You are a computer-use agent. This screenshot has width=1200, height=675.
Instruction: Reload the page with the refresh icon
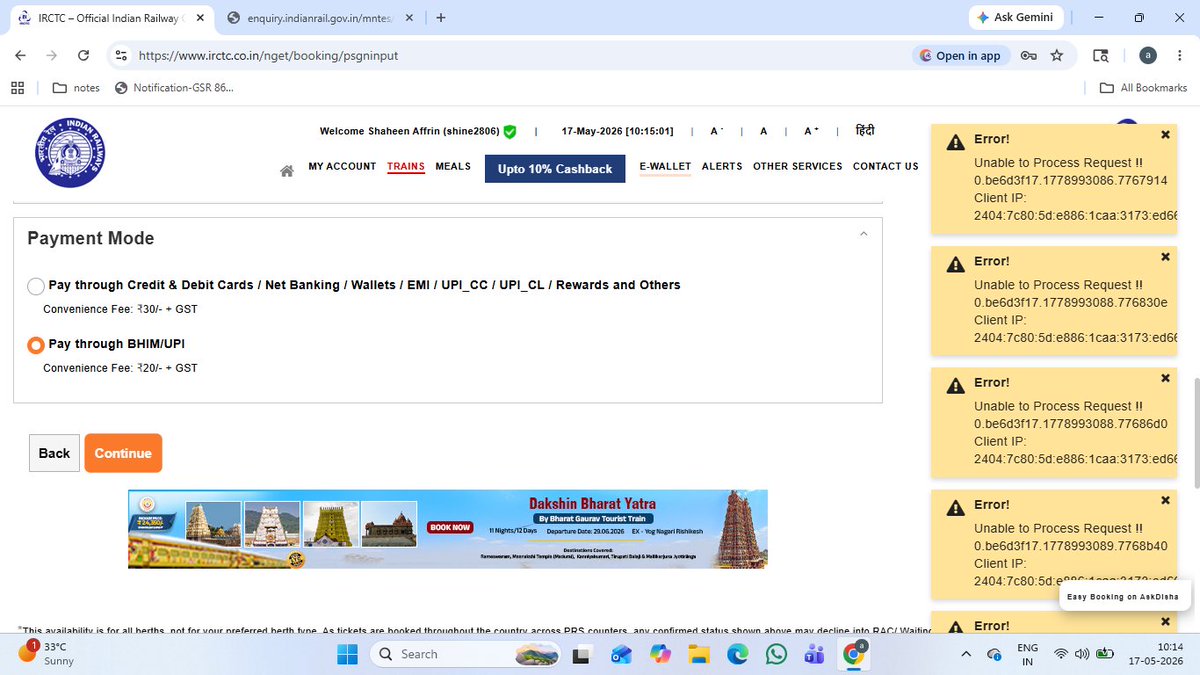(84, 56)
